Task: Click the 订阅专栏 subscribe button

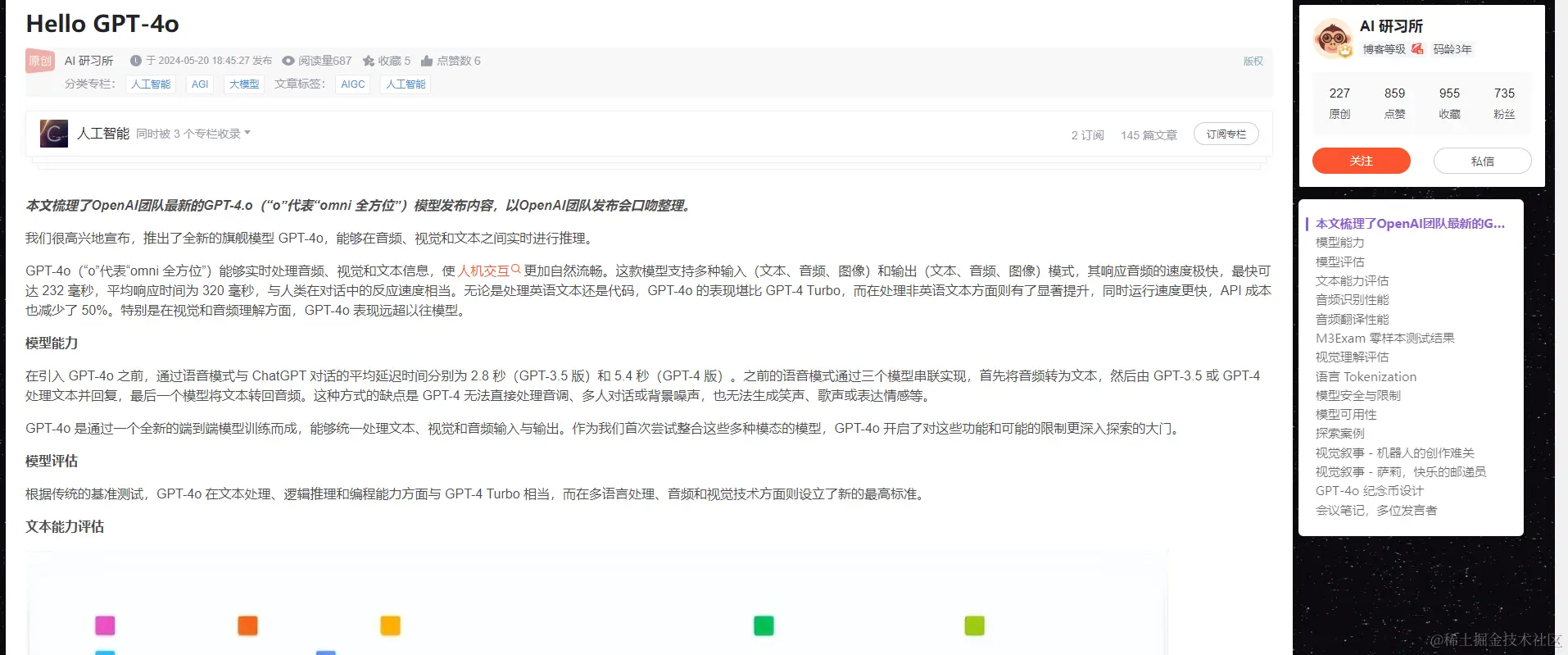Action: (1226, 134)
